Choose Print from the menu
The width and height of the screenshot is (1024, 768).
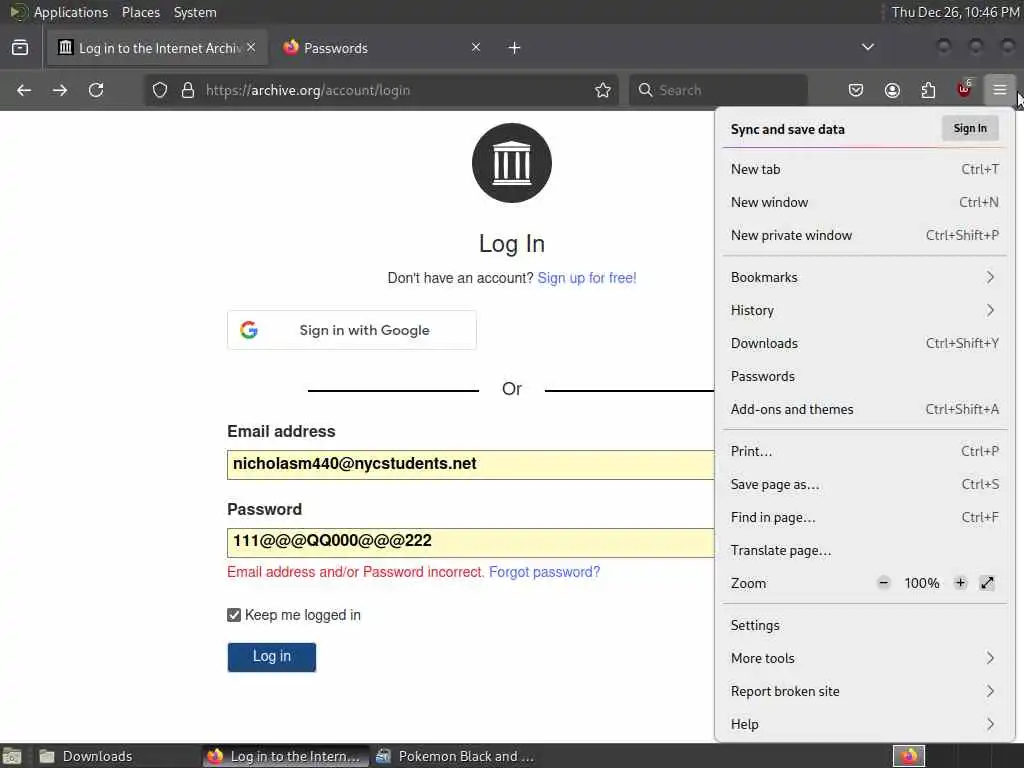(865, 451)
